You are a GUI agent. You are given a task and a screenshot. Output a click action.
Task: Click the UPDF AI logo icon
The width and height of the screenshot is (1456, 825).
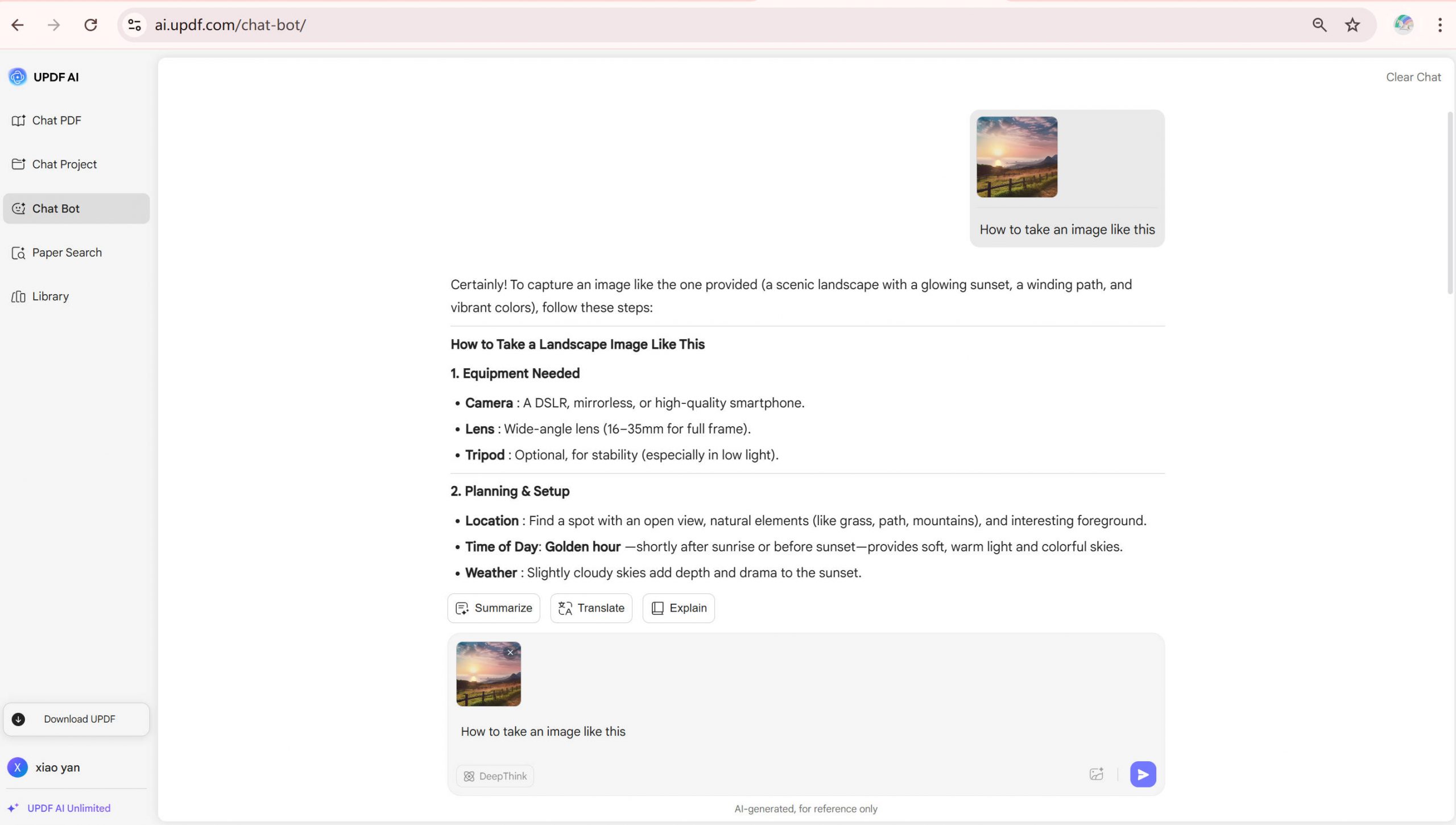click(18, 77)
